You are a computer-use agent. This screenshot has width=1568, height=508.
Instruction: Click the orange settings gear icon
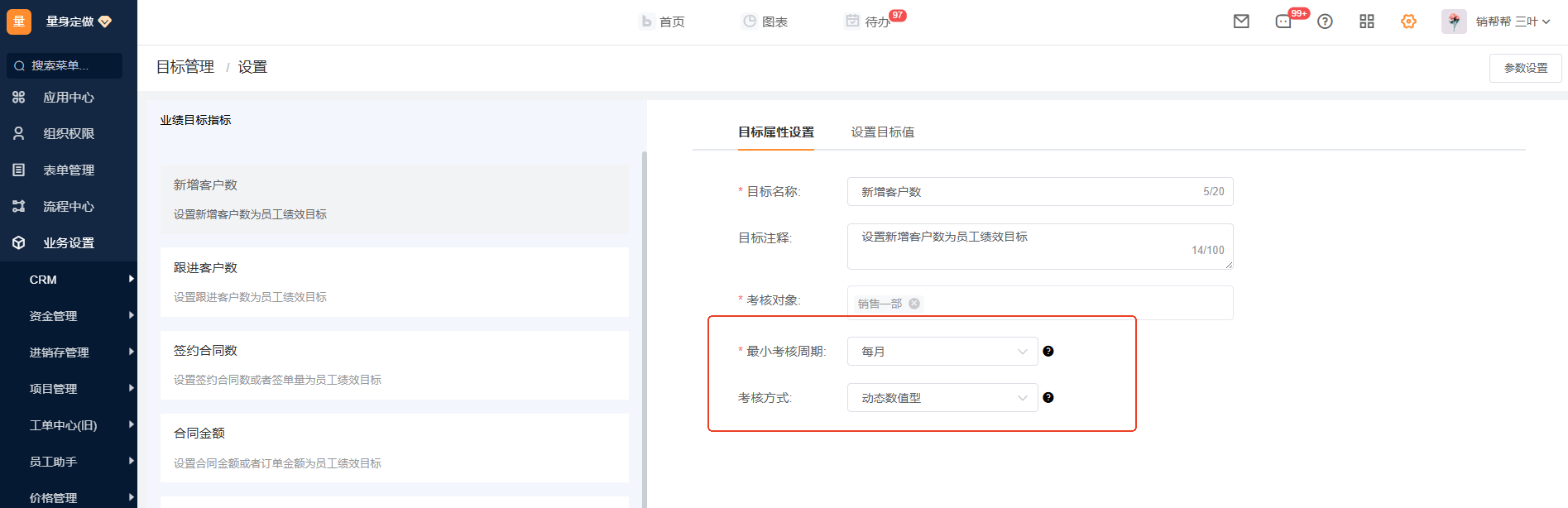tap(1408, 22)
